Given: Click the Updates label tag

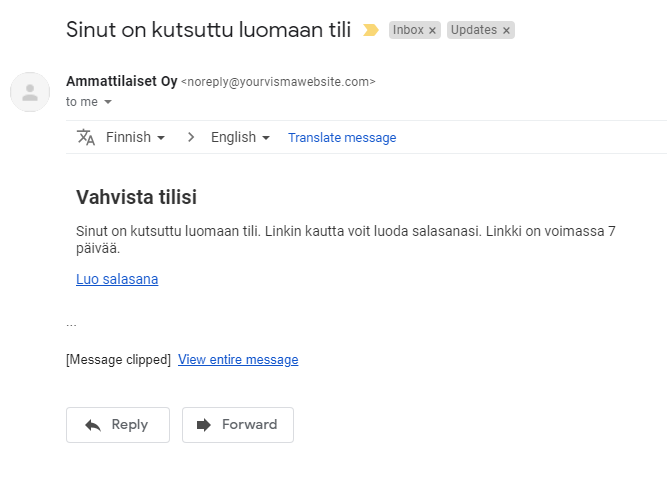Looking at the screenshot, I should (474, 30).
